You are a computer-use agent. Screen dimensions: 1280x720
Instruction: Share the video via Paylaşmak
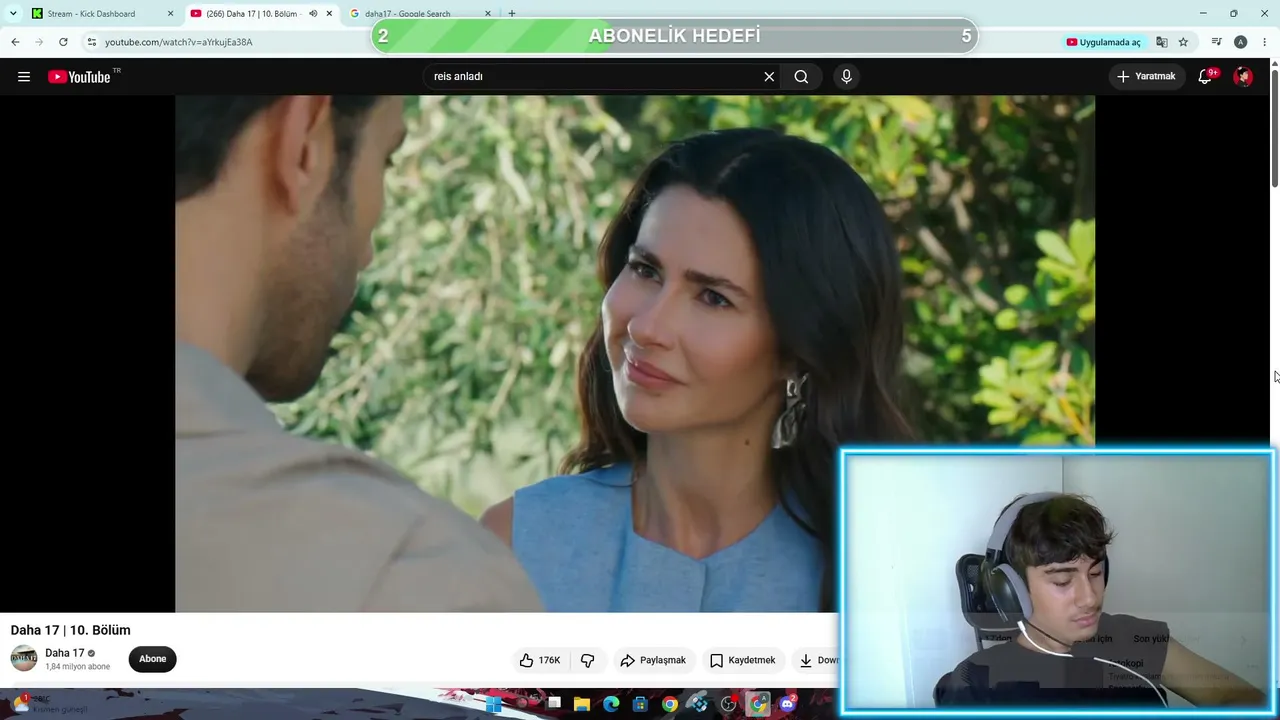(x=653, y=660)
